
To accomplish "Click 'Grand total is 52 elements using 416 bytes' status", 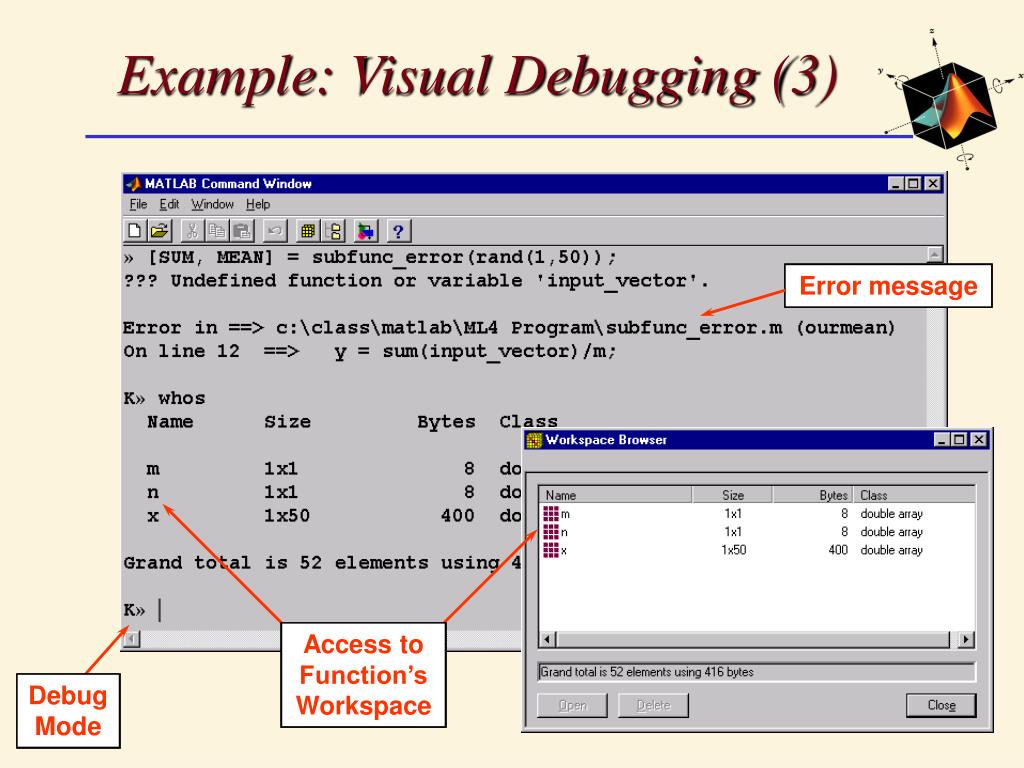I will 756,672.
